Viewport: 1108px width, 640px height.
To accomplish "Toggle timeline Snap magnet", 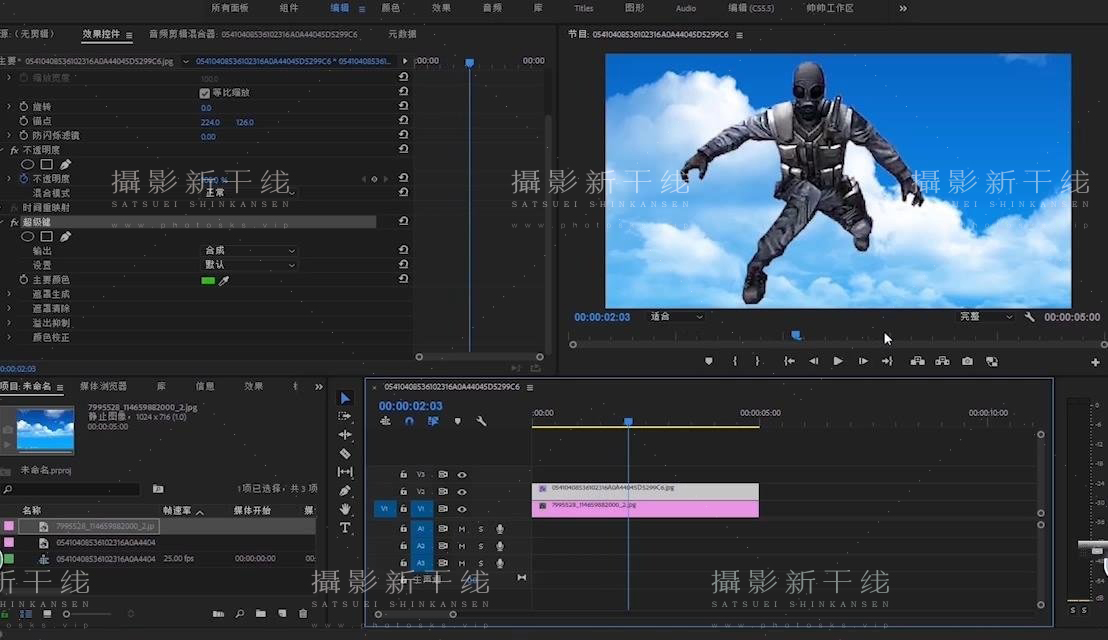I will 409,421.
